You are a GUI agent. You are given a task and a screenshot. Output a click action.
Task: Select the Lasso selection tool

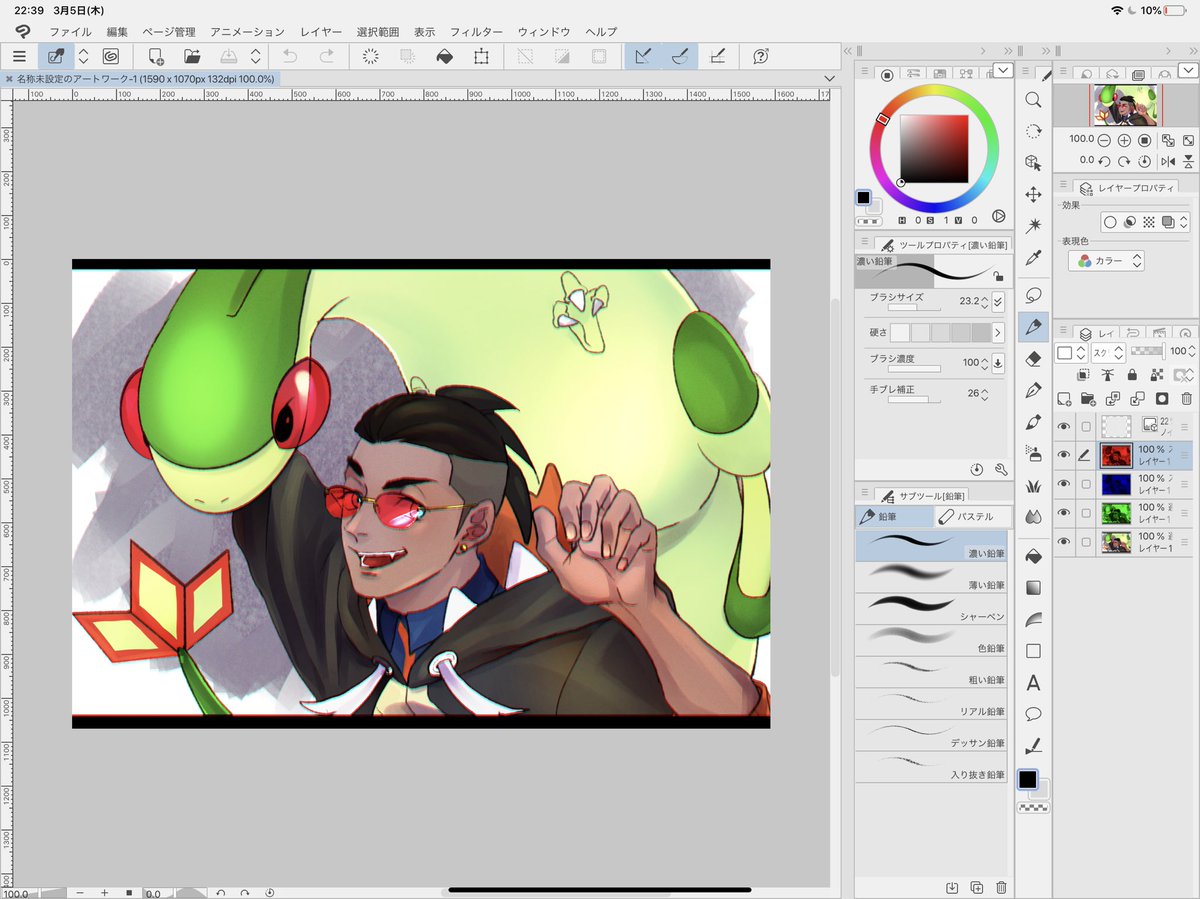click(x=1033, y=295)
